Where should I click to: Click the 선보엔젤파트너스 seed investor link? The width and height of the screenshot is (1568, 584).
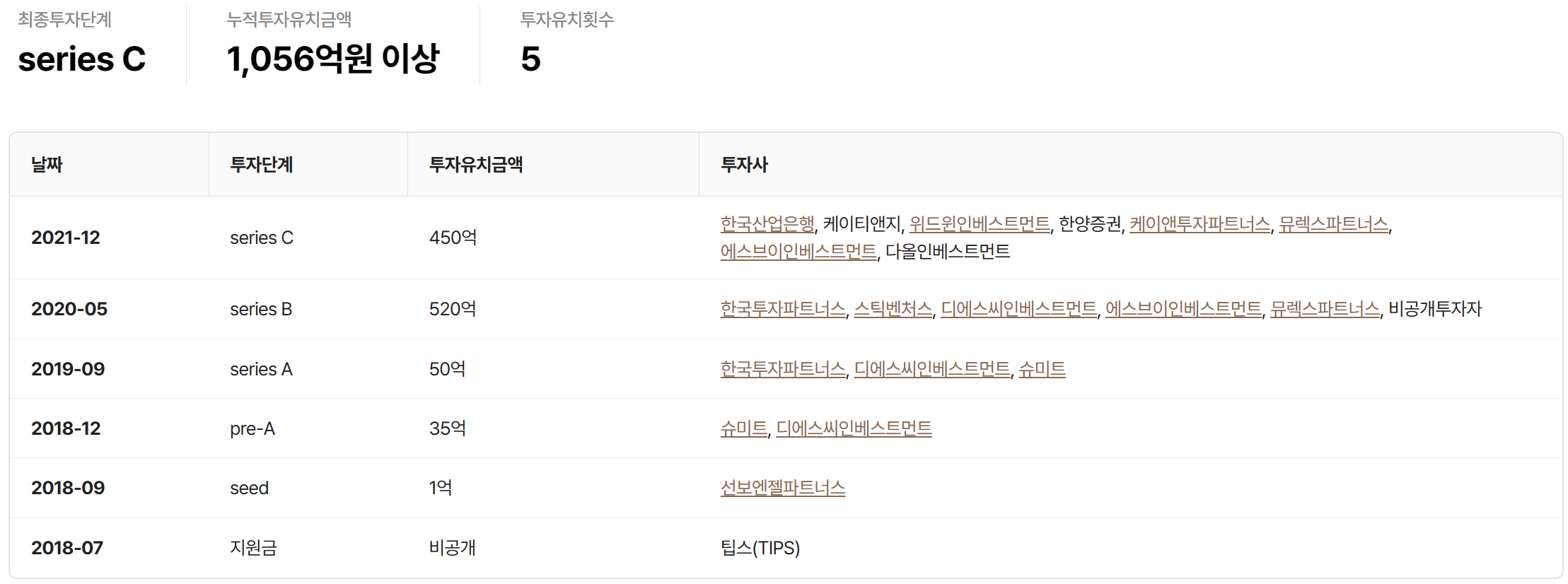pos(782,488)
